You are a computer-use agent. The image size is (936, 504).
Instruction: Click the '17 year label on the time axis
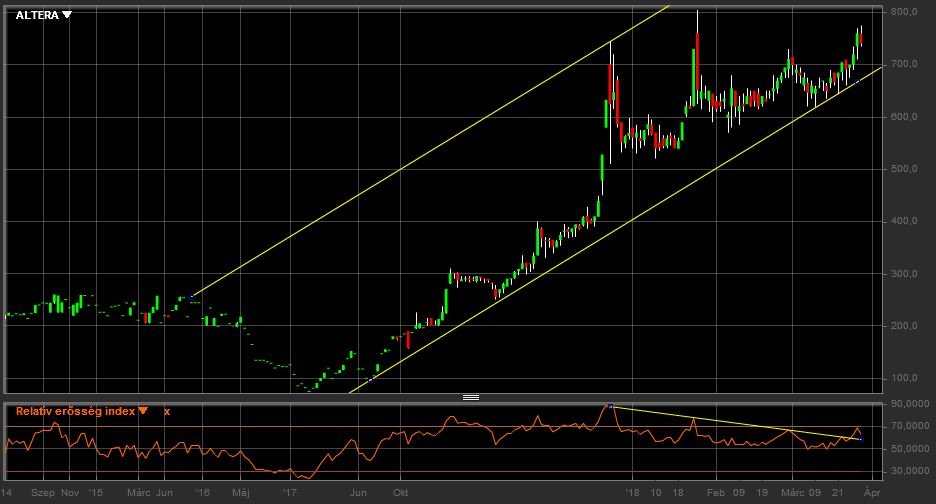(x=290, y=493)
